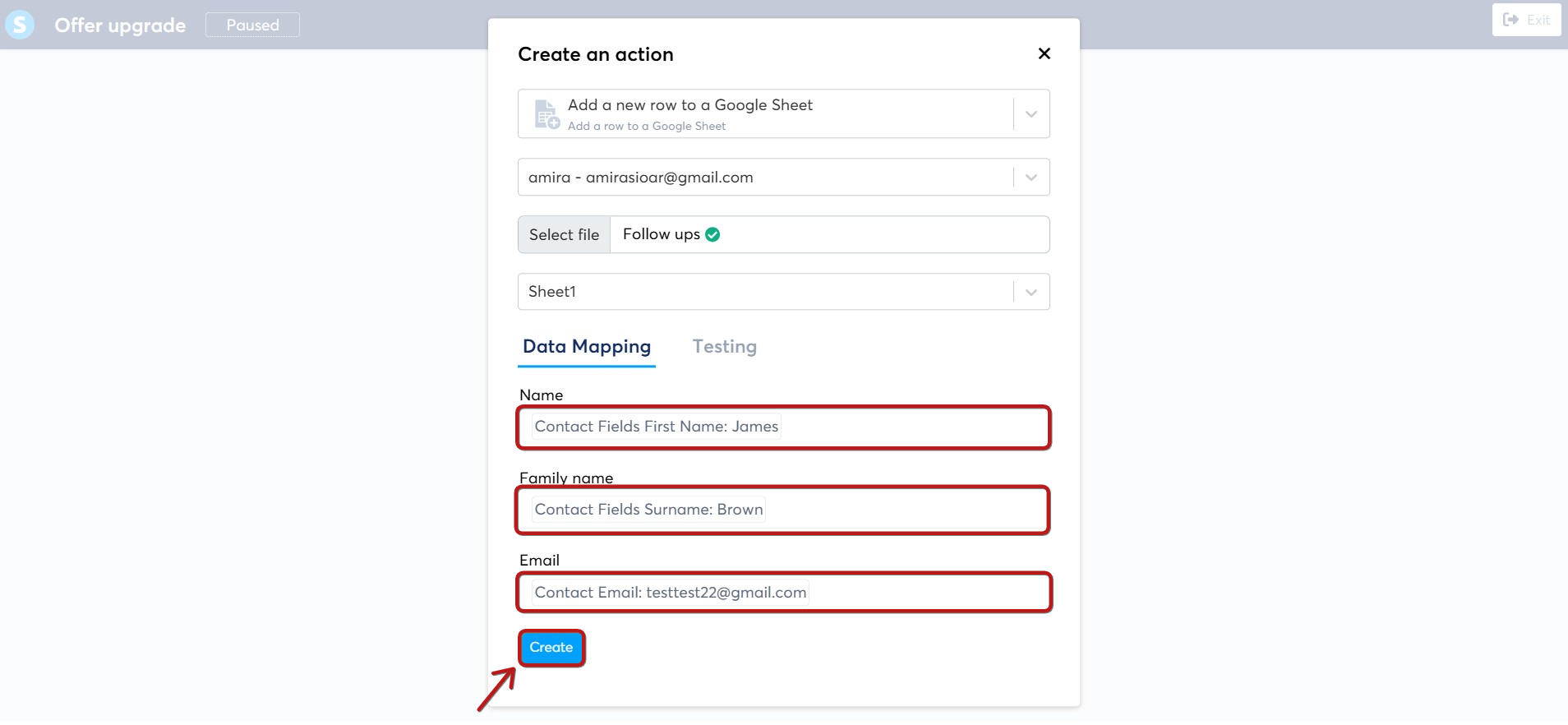1568x725 pixels.
Task: Click the Name mapping input field
Action: (x=784, y=427)
